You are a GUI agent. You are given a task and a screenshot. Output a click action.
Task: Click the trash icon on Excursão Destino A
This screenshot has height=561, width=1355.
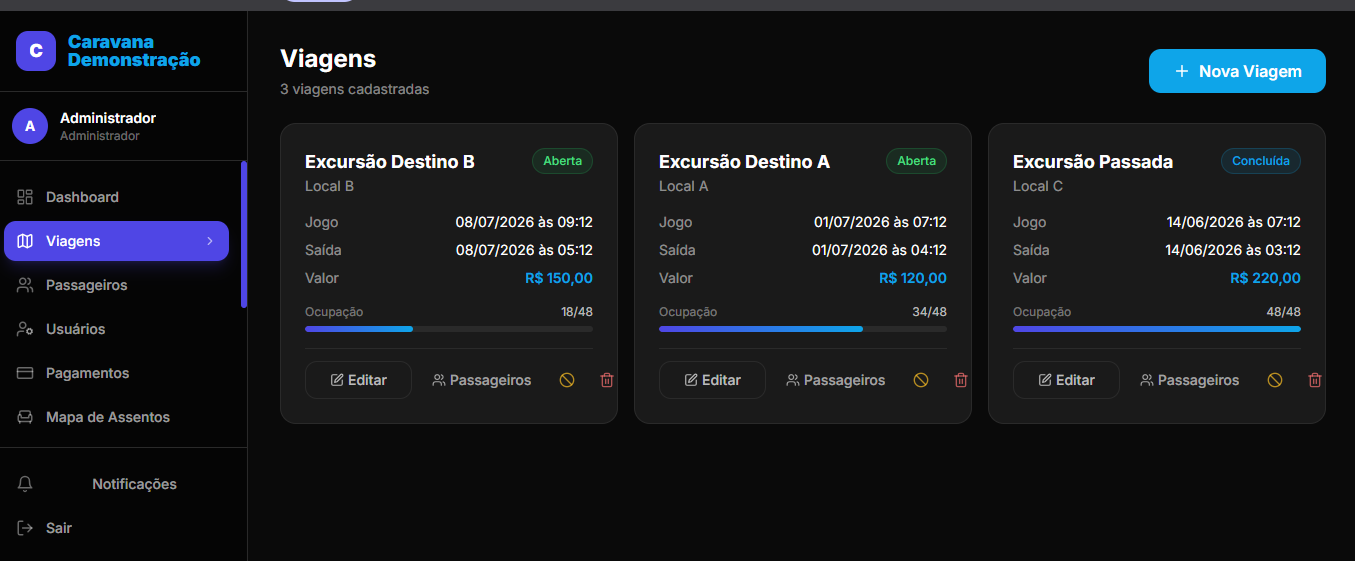click(x=961, y=380)
